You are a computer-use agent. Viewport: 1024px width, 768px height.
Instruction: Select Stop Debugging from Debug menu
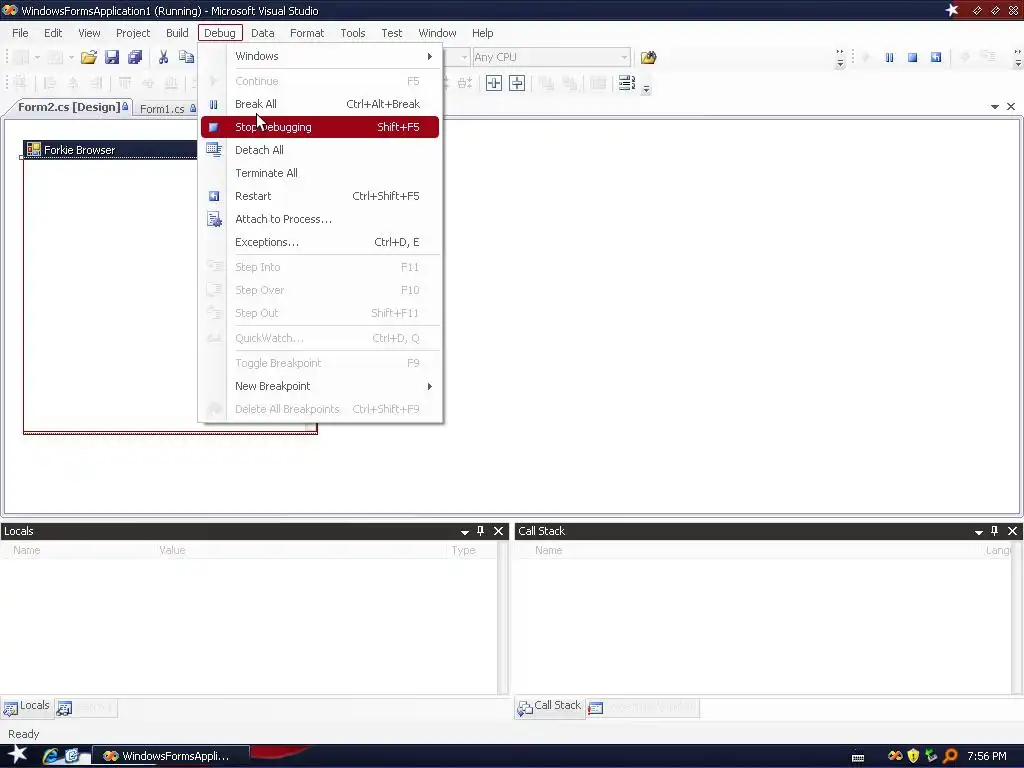(320, 127)
